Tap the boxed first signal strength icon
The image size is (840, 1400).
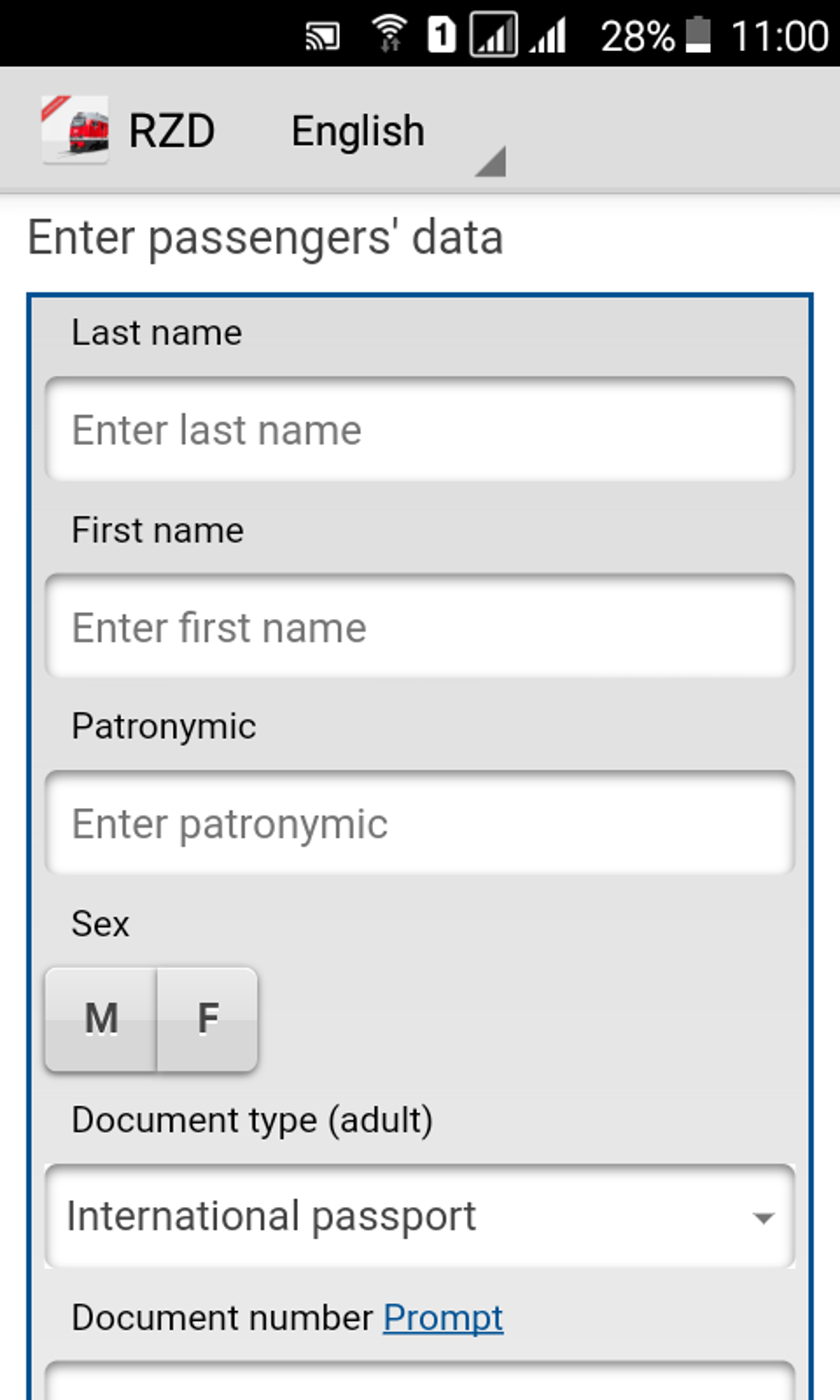493,35
